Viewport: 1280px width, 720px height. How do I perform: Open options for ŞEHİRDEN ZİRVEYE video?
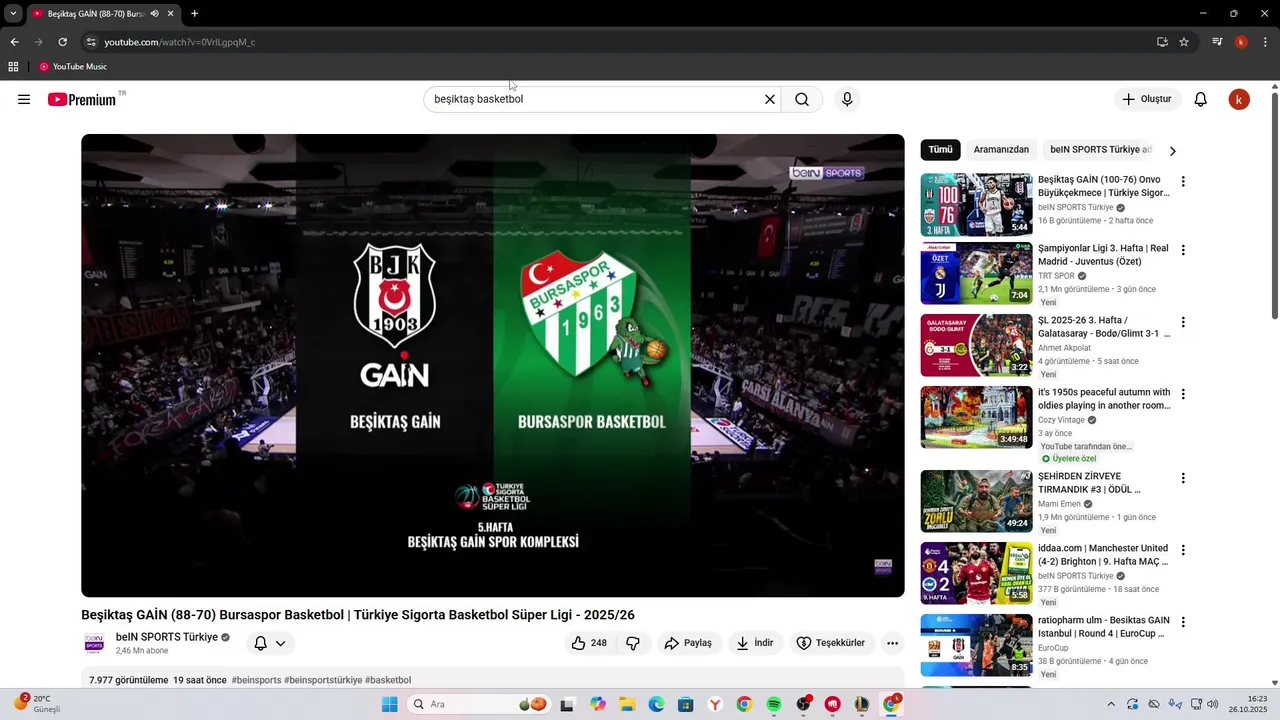(1183, 478)
